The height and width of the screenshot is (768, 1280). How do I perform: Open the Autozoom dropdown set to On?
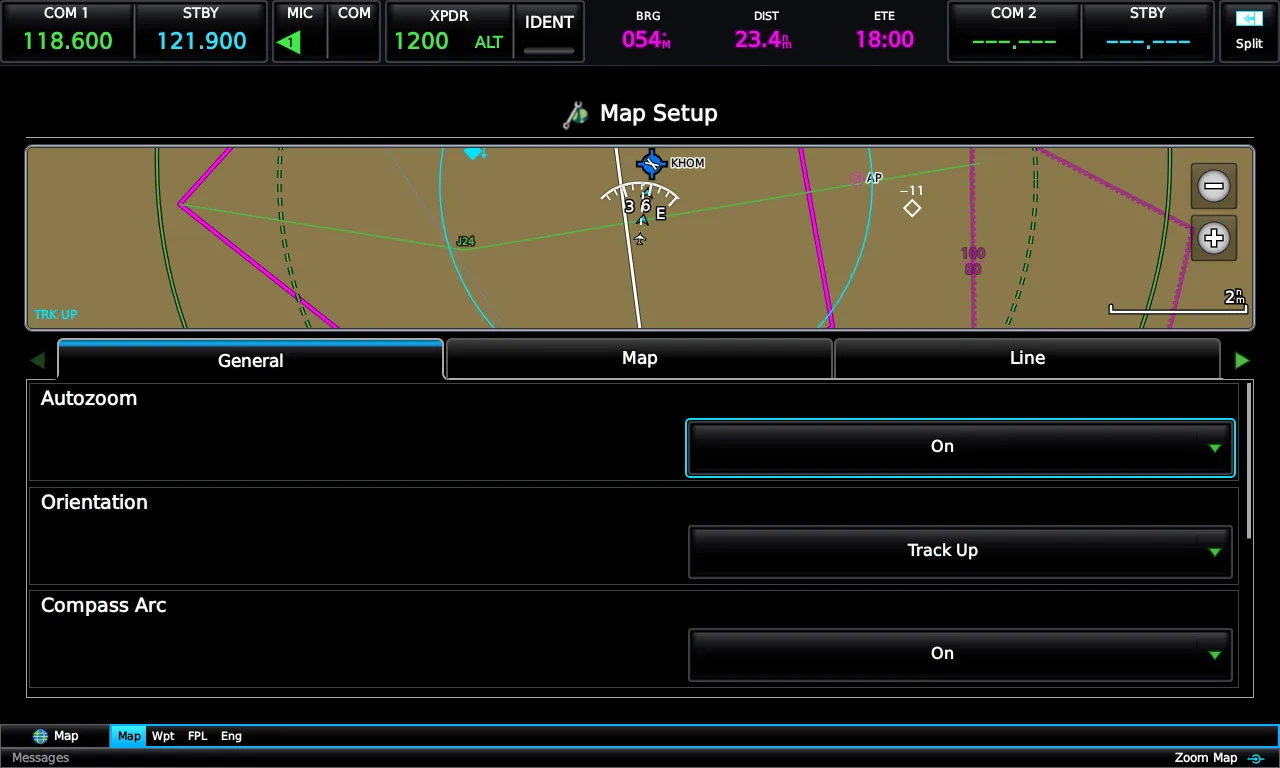(960, 447)
